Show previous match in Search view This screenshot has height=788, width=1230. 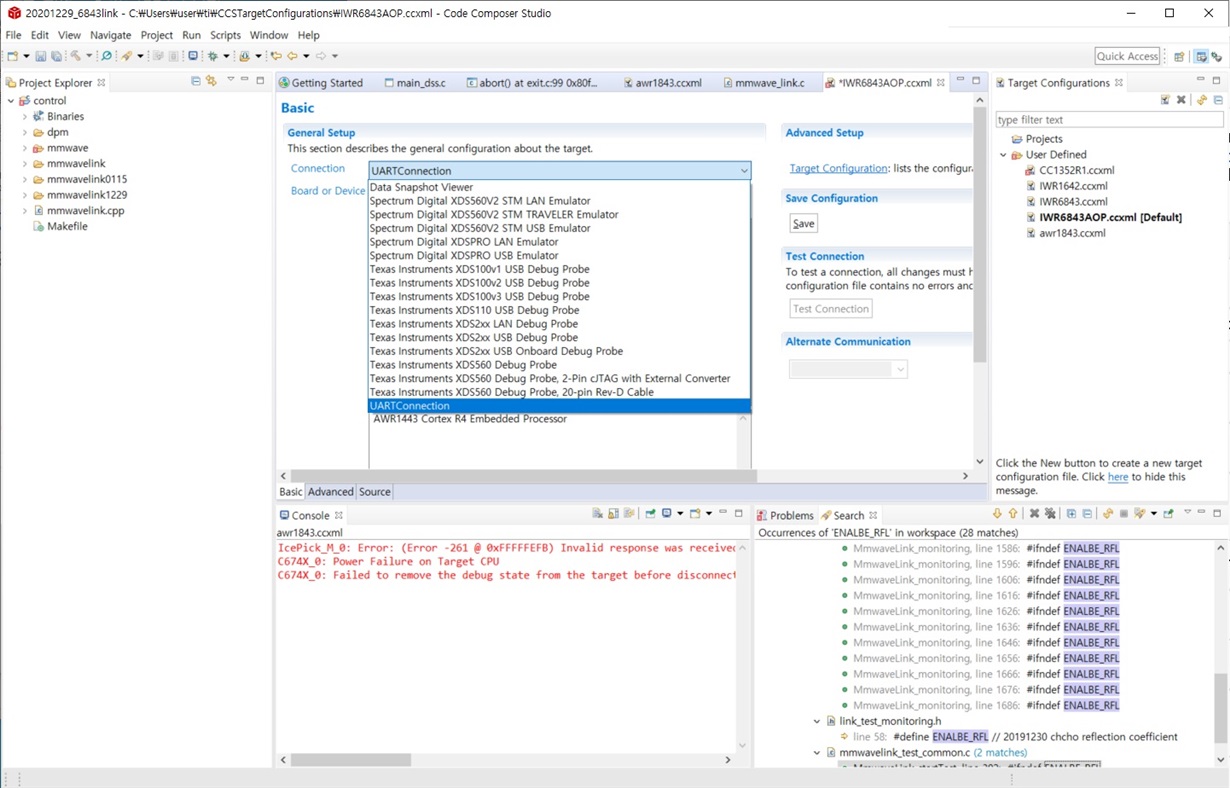pos(1012,514)
